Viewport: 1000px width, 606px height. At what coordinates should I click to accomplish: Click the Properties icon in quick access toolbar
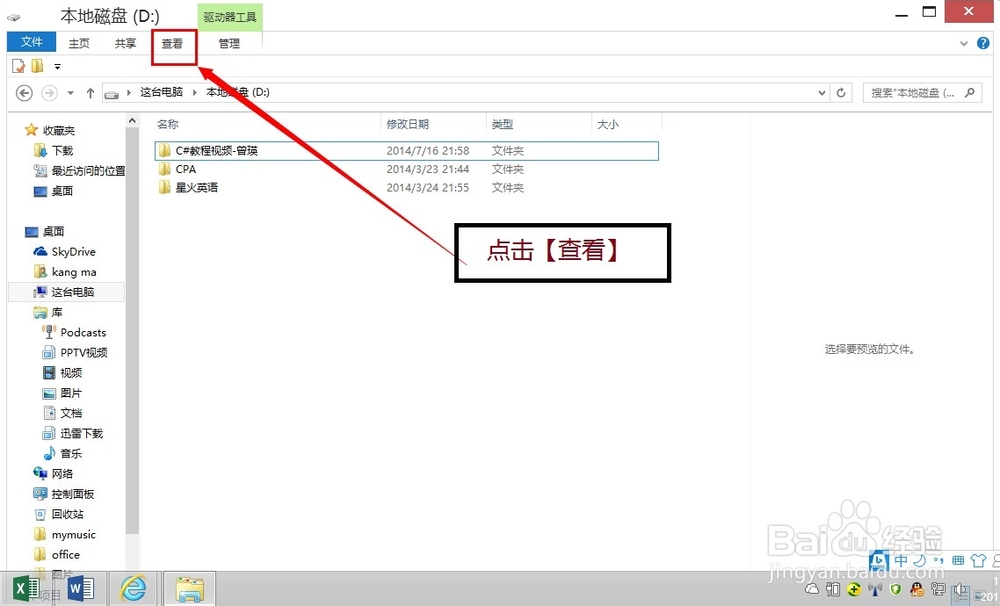[x=19, y=66]
